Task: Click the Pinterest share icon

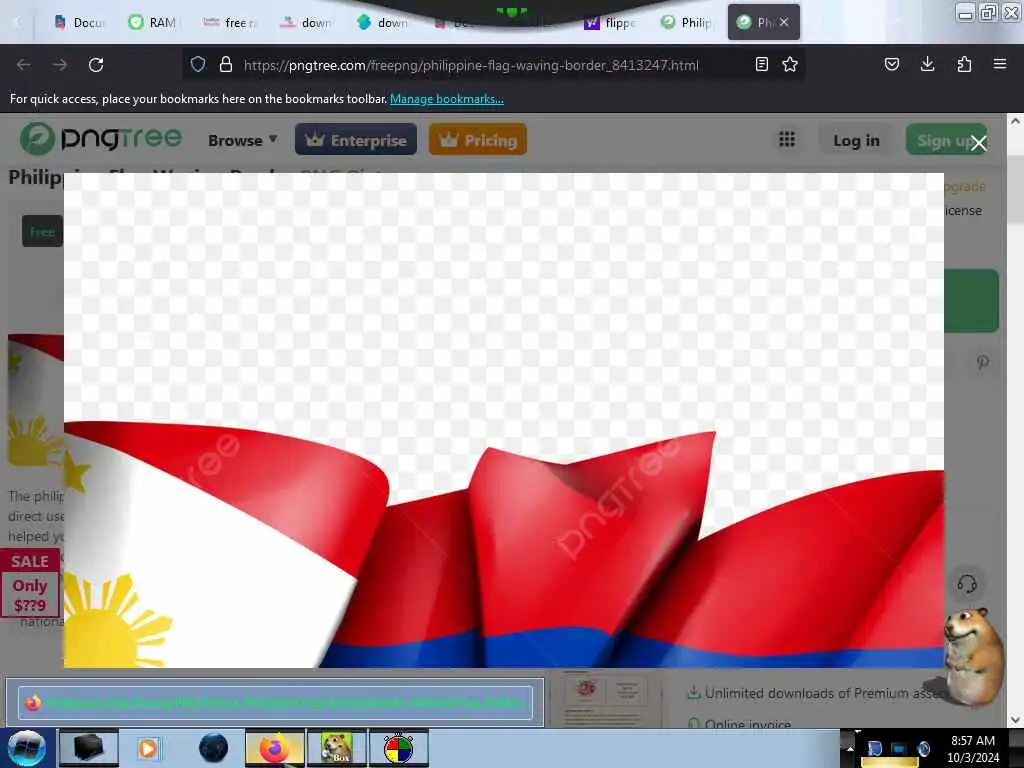Action: pyautogui.click(x=983, y=362)
